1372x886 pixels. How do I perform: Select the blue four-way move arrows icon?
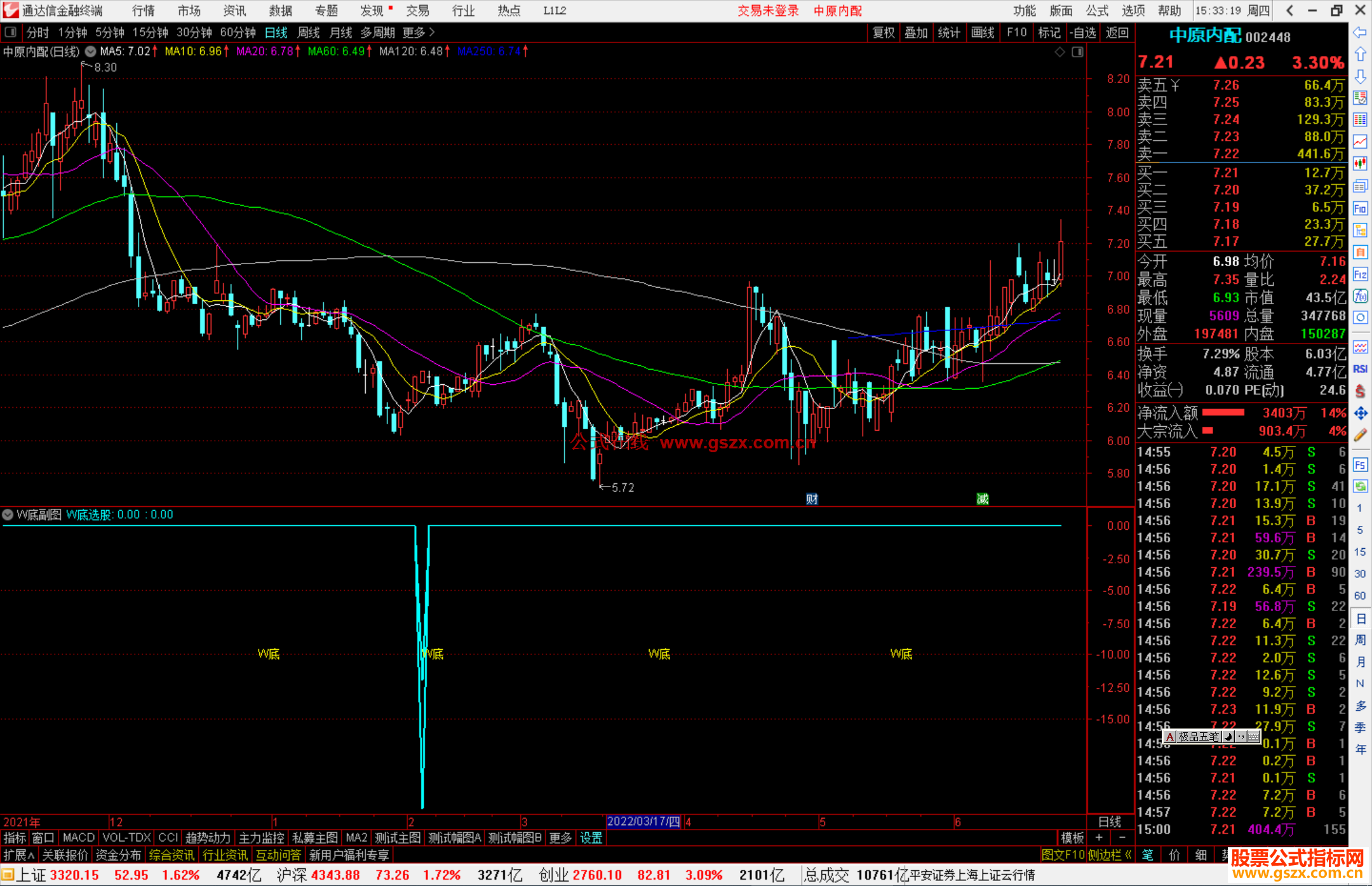(1360, 413)
